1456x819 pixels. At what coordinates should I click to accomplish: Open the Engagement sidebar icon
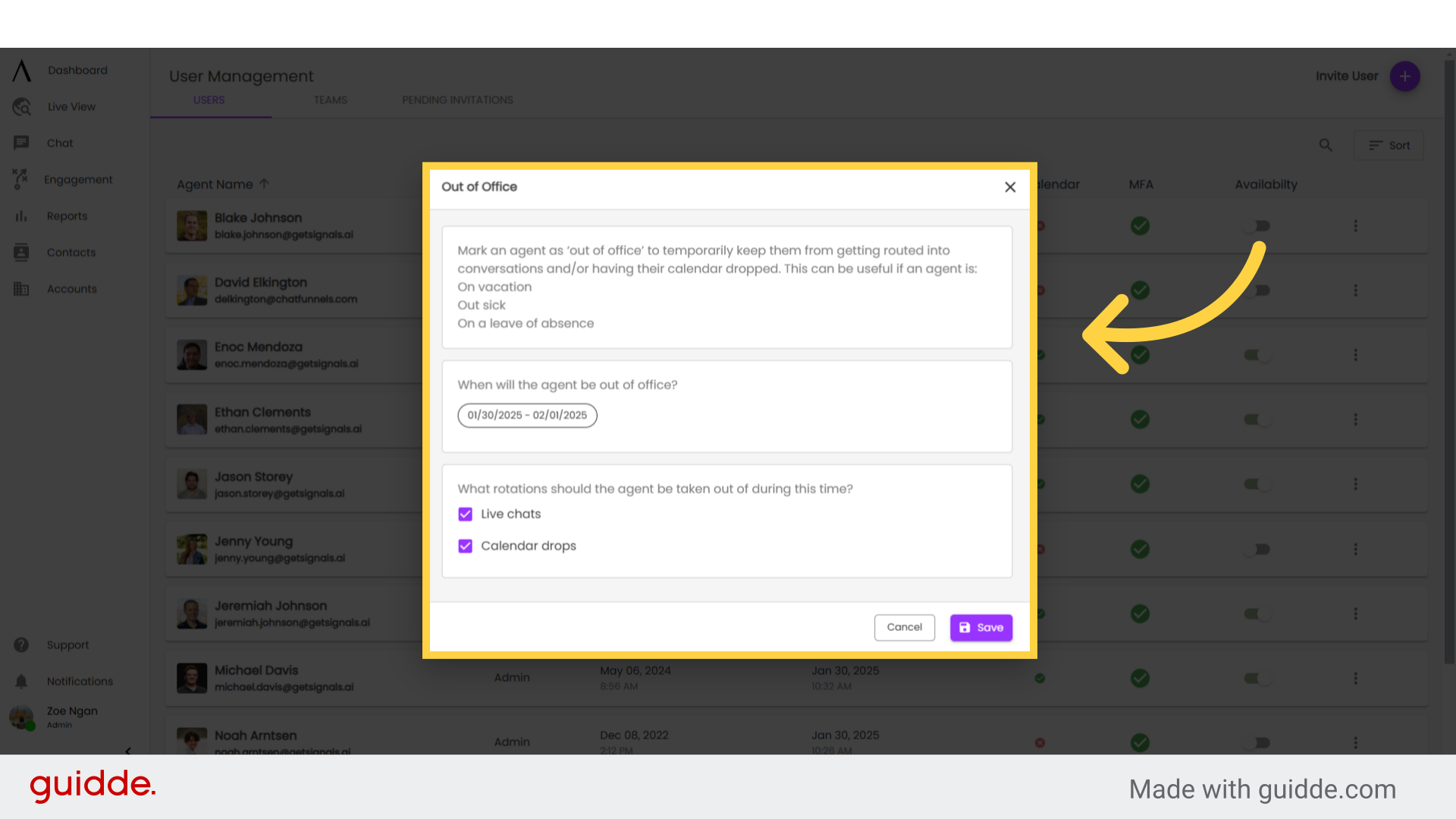click(20, 180)
